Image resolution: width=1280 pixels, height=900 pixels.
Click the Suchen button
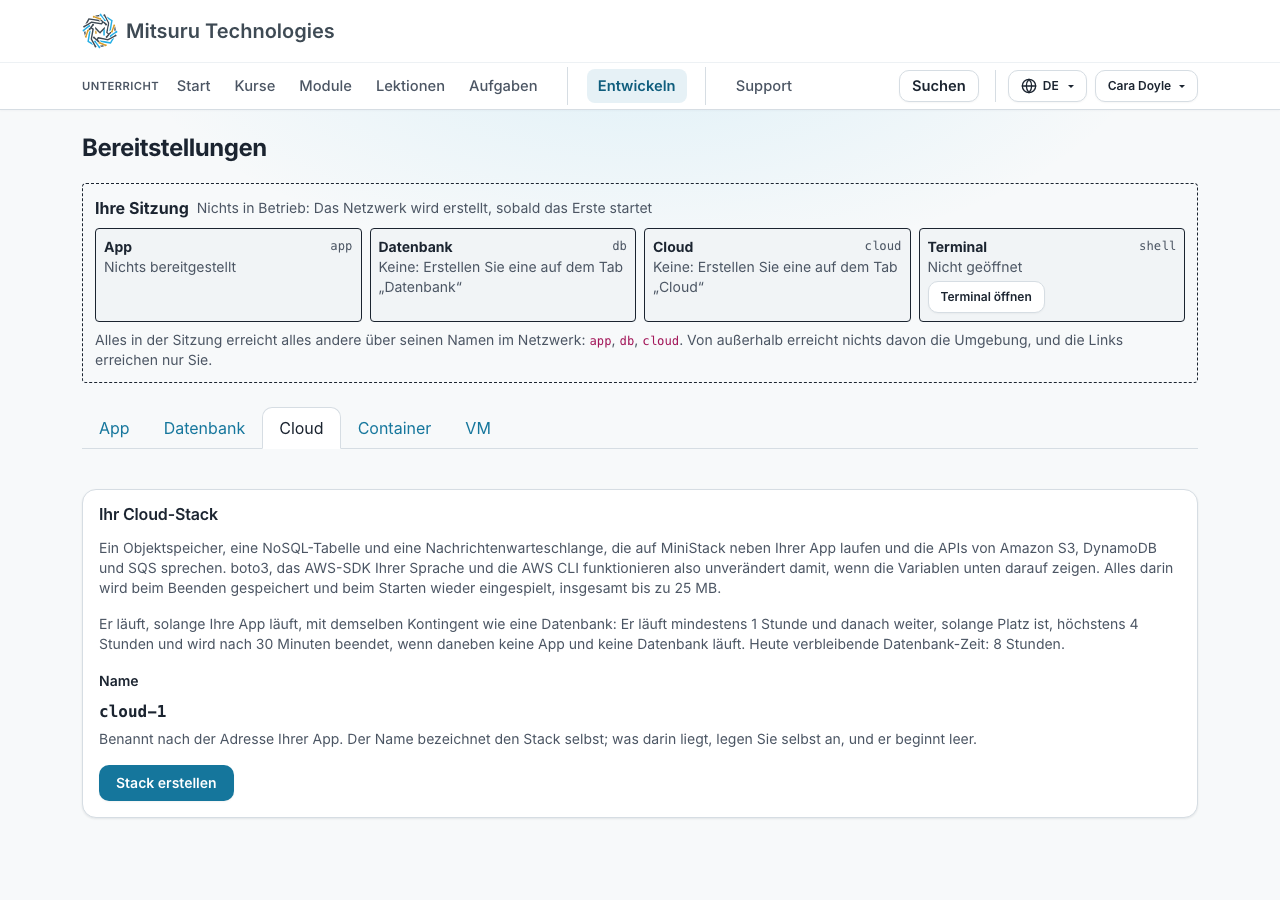[x=939, y=86]
